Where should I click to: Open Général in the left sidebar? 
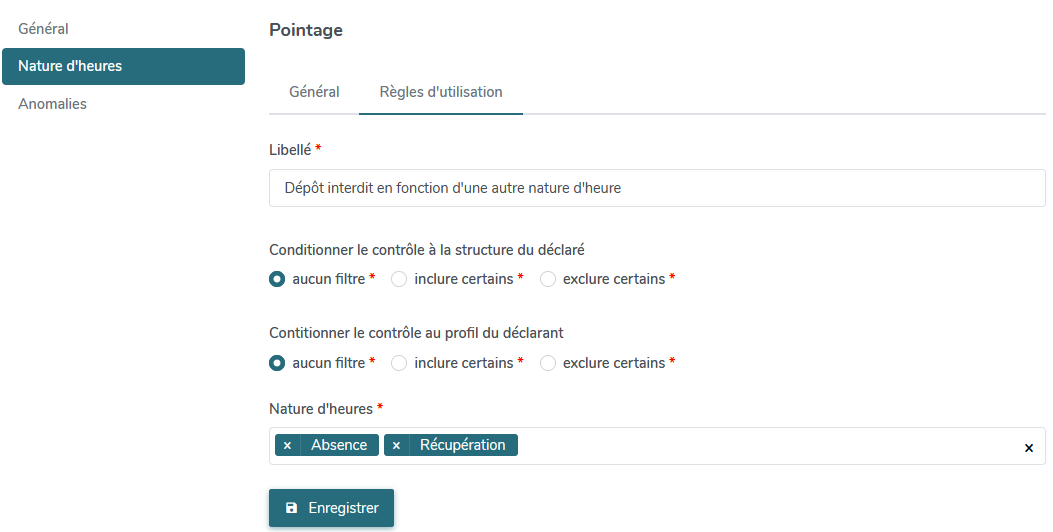[44, 29]
